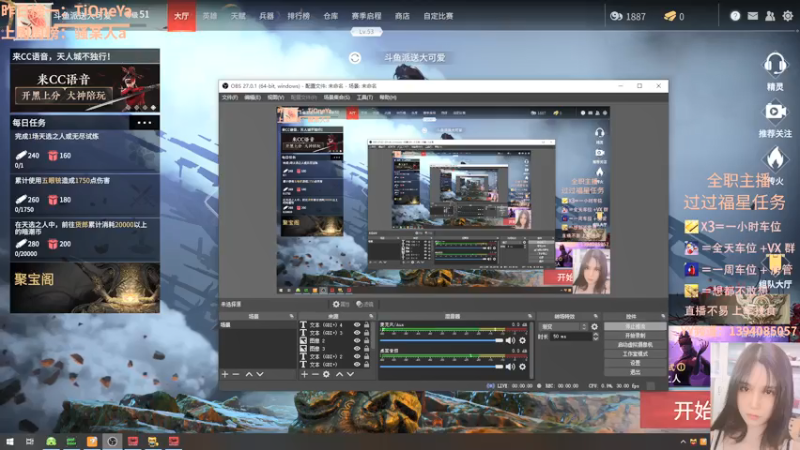Viewport: 800px width, 450px height.
Task: Open OBS 帮助(H) menu
Action: click(x=388, y=97)
